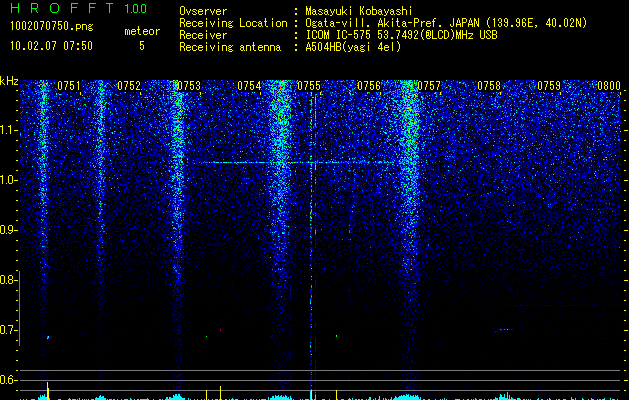This screenshot has height=400, width=629.
Task: Click the HROFFT 1.0.0 title text
Action: pyautogui.click(x=78, y=8)
